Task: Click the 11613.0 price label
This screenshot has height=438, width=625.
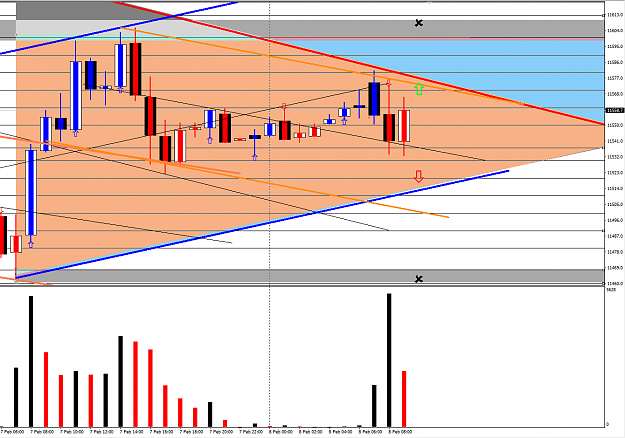Action: coord(615,15)
